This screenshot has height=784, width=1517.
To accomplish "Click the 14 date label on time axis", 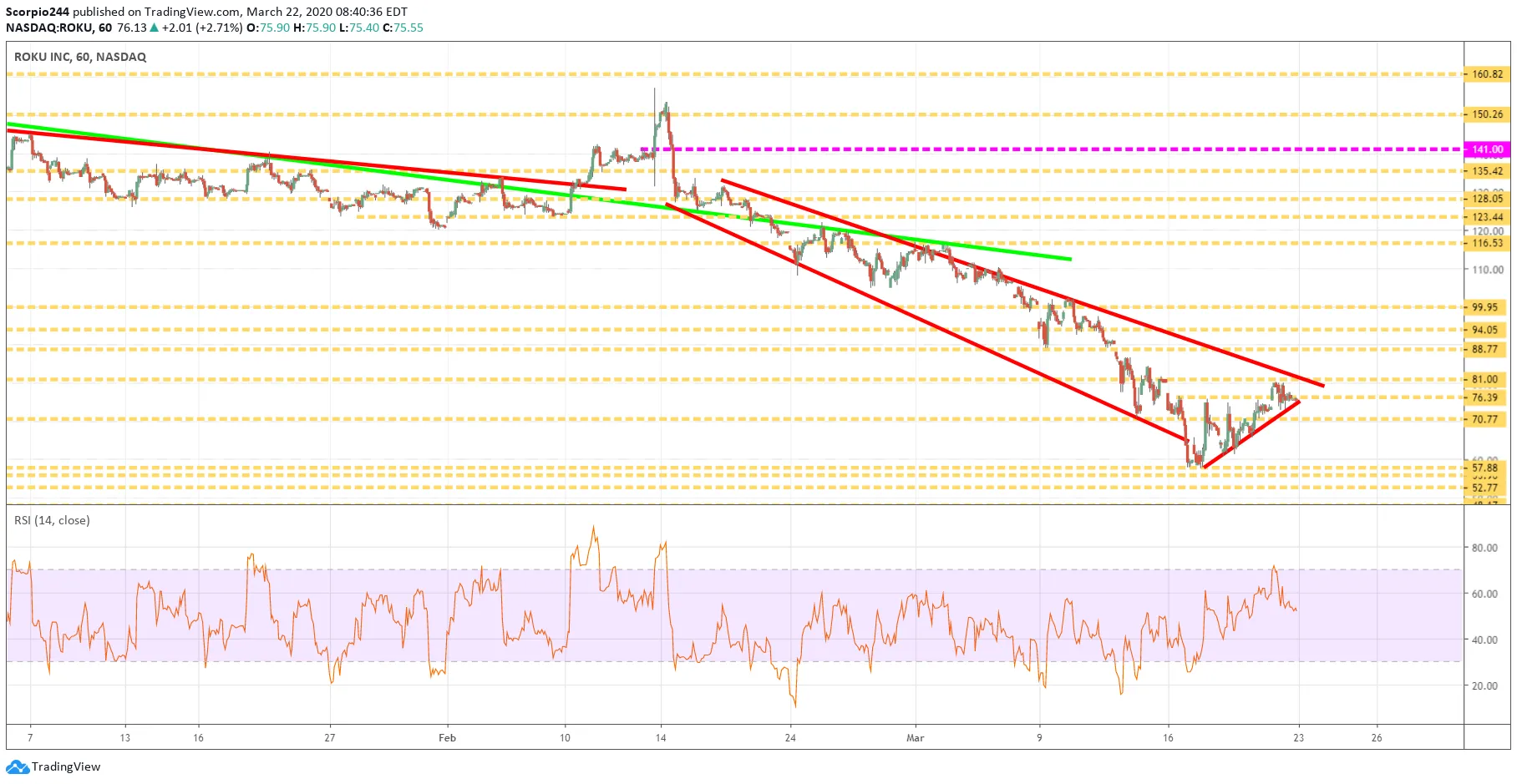I will (x=661, y=737).
